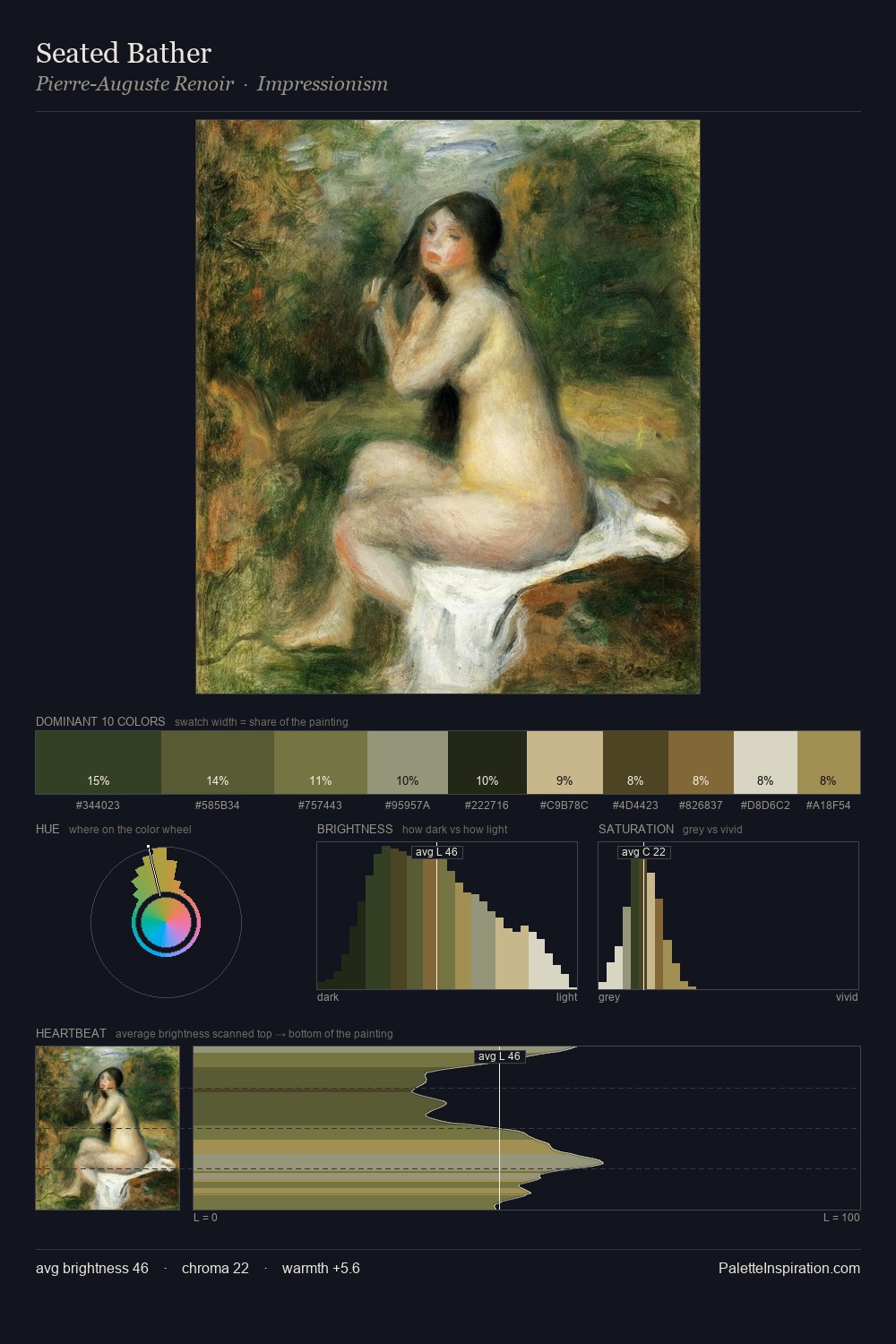
Task: Click the small heartbeat painting thumbnail
Action: [108, 1128]
